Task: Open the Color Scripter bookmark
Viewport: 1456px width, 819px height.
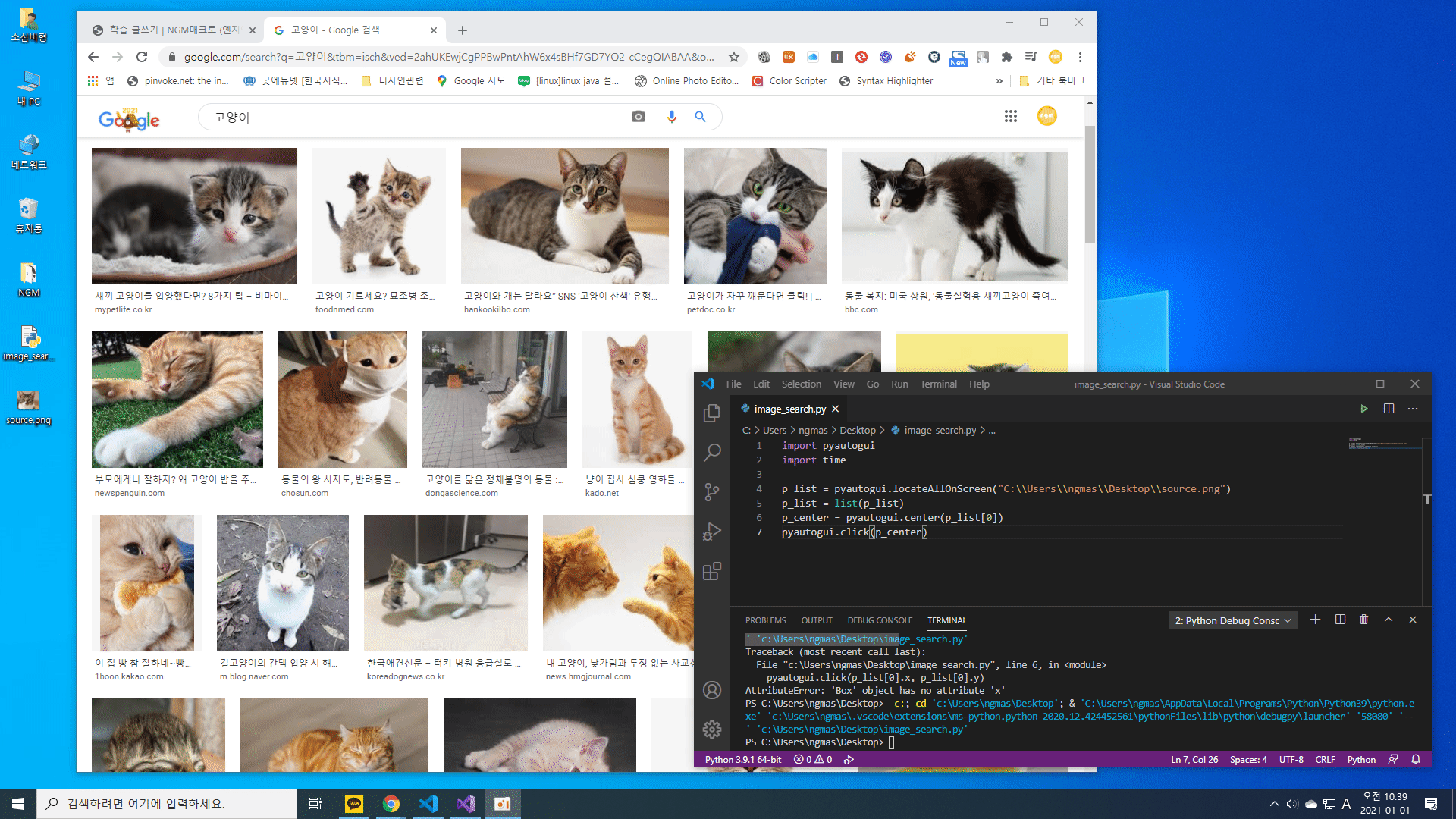Action: click(x=789, y=80)
